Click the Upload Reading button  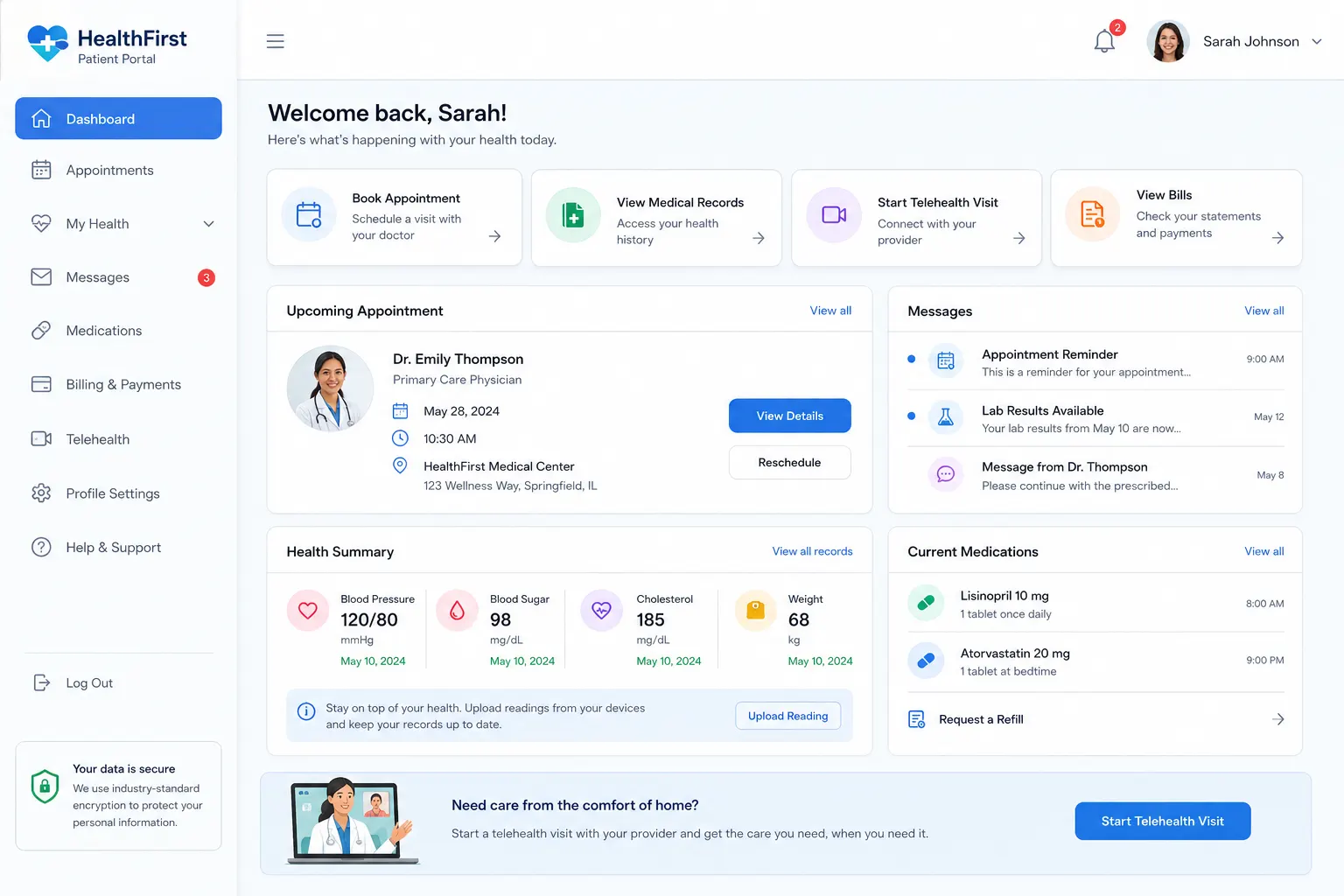click(787, 716)
